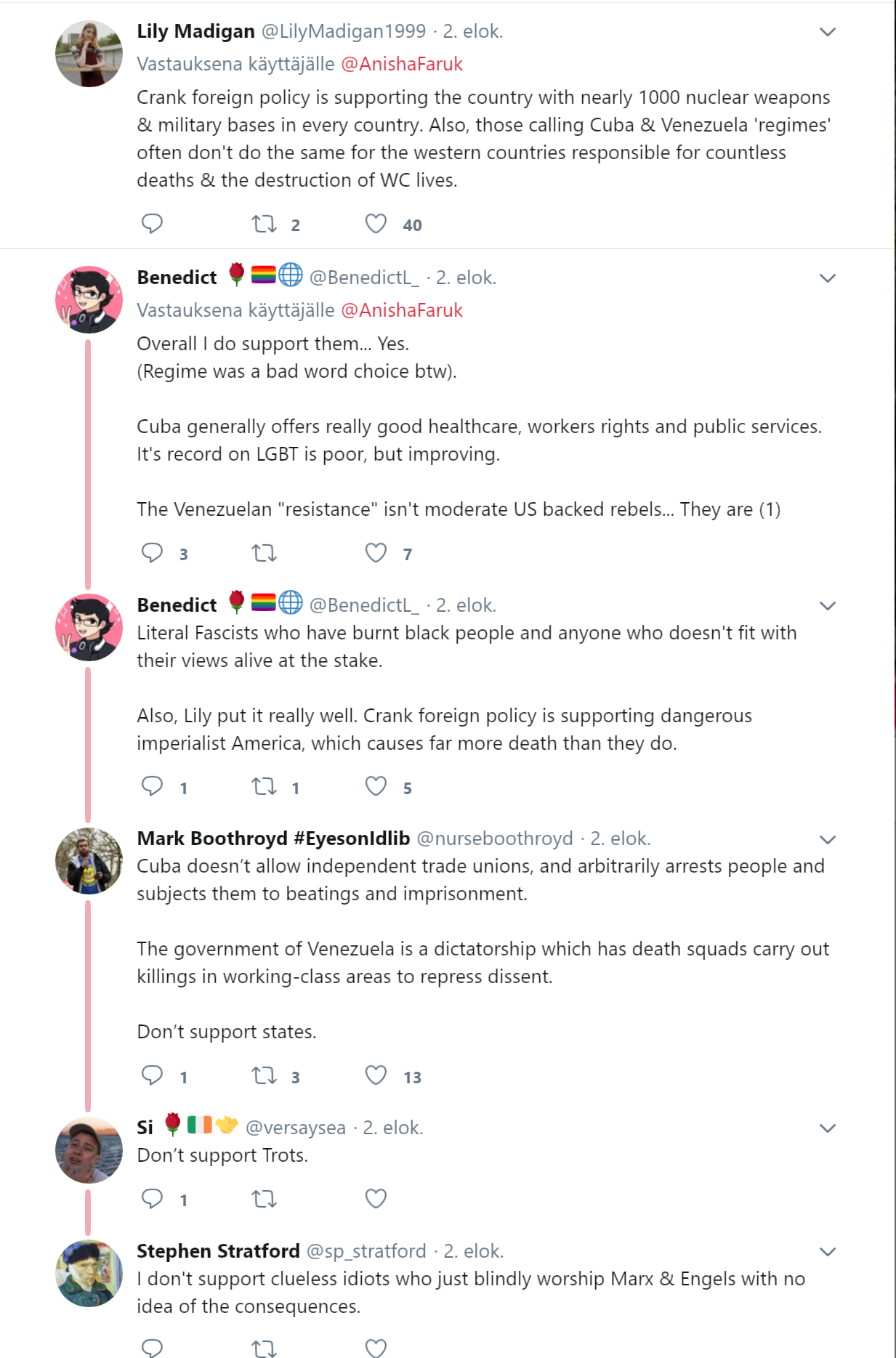The image size is (896, 1358).
Task: Expand options chevron on Stephen Stratford's tweet
Action: 828,1251
